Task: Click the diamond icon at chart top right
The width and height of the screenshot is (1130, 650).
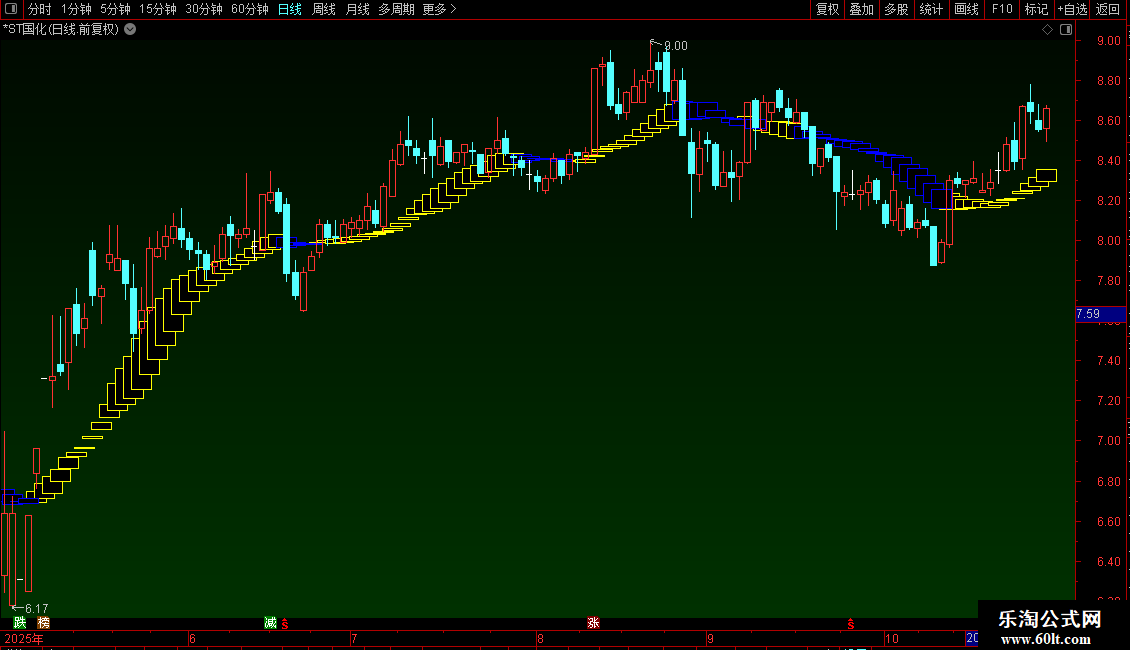Action: 1048,30
